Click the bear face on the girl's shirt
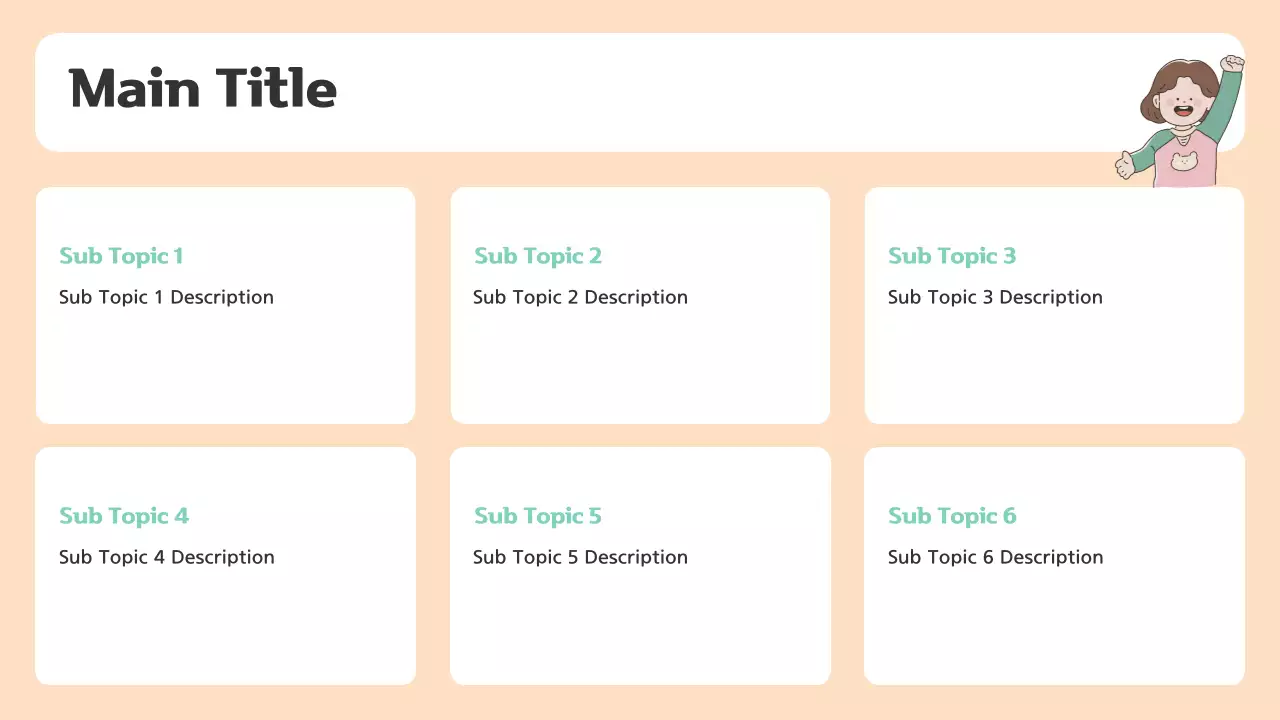This screenshot has width=1280, height=720. [x=1184, y=161]
